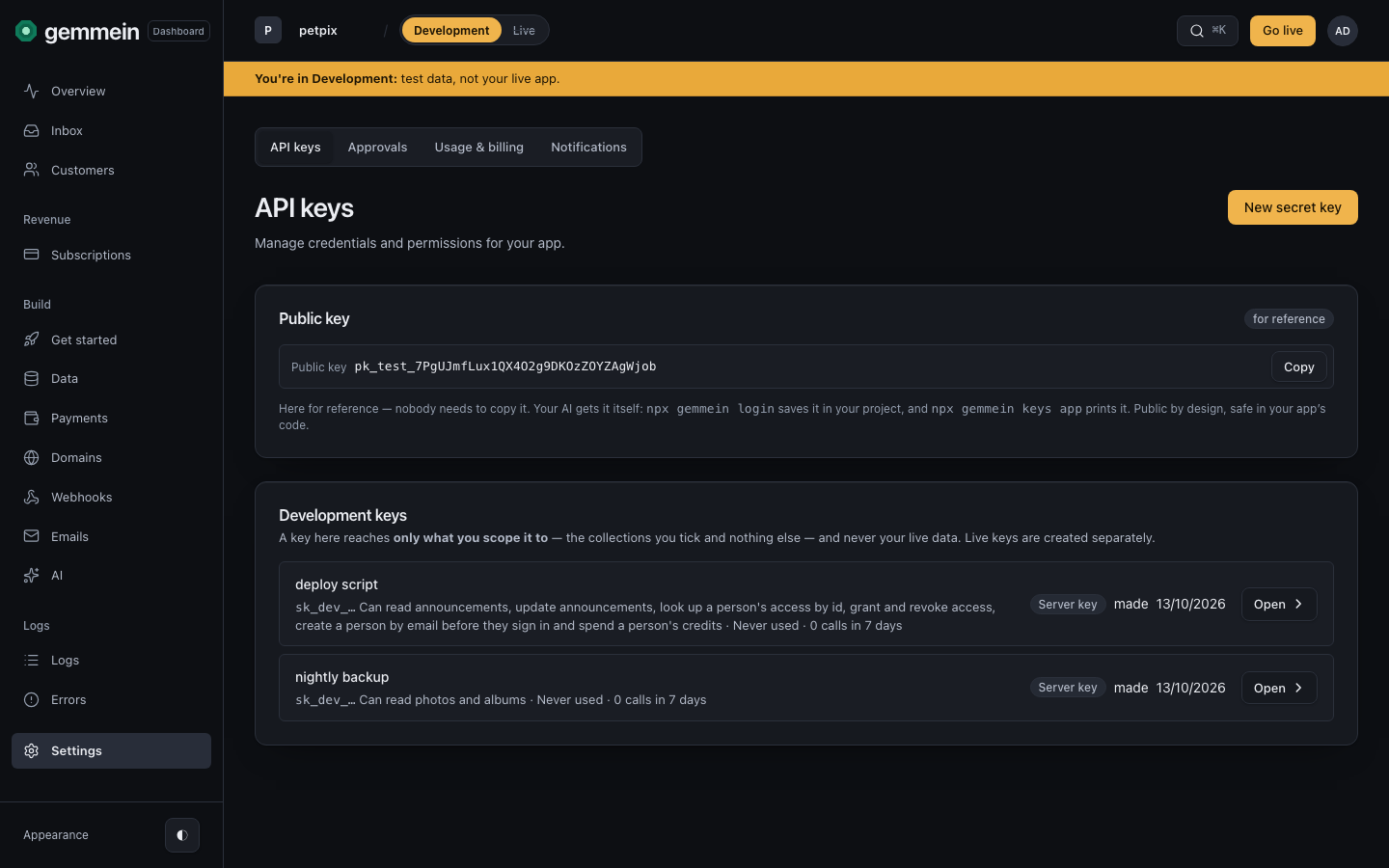Select the Development environment pill
1389x868 pixels.
click(451, 31)
